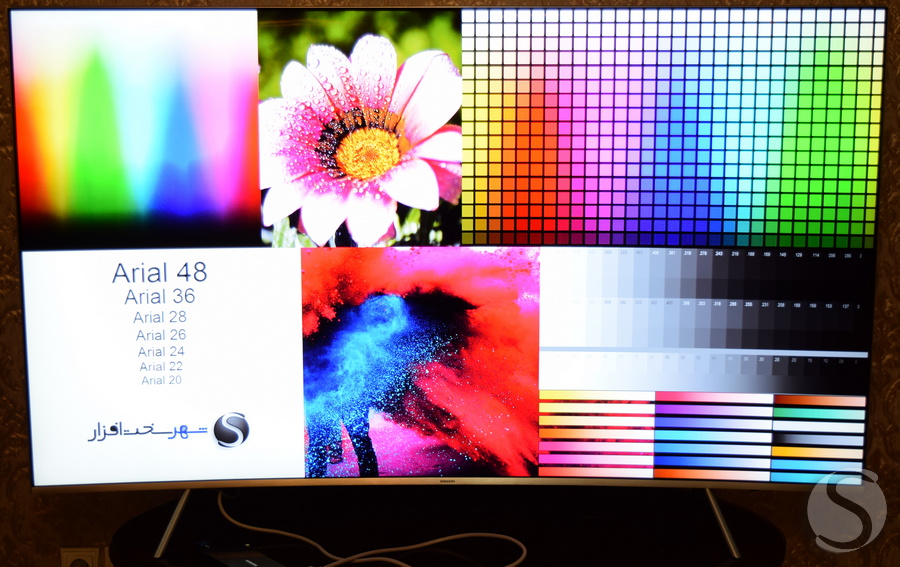This screenshot has height=567, width=900.
Task: Click the multicolor square swatch grid
Action: pyautogui.click(x=672, y=127)
